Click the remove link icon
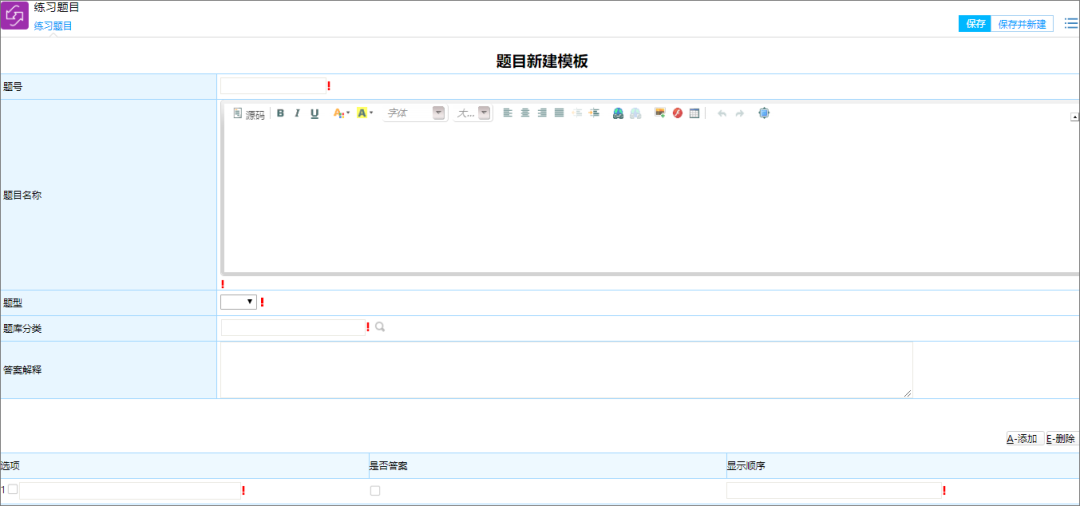The width and height of the screenshot is (1080, 506). 635,114
